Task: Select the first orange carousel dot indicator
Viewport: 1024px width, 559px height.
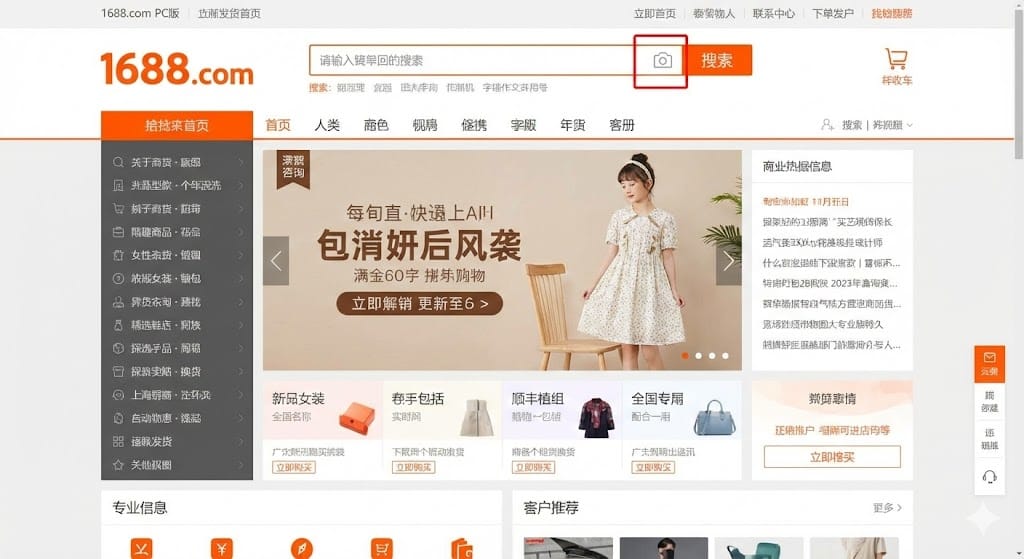Action: (x=684, y=356)
